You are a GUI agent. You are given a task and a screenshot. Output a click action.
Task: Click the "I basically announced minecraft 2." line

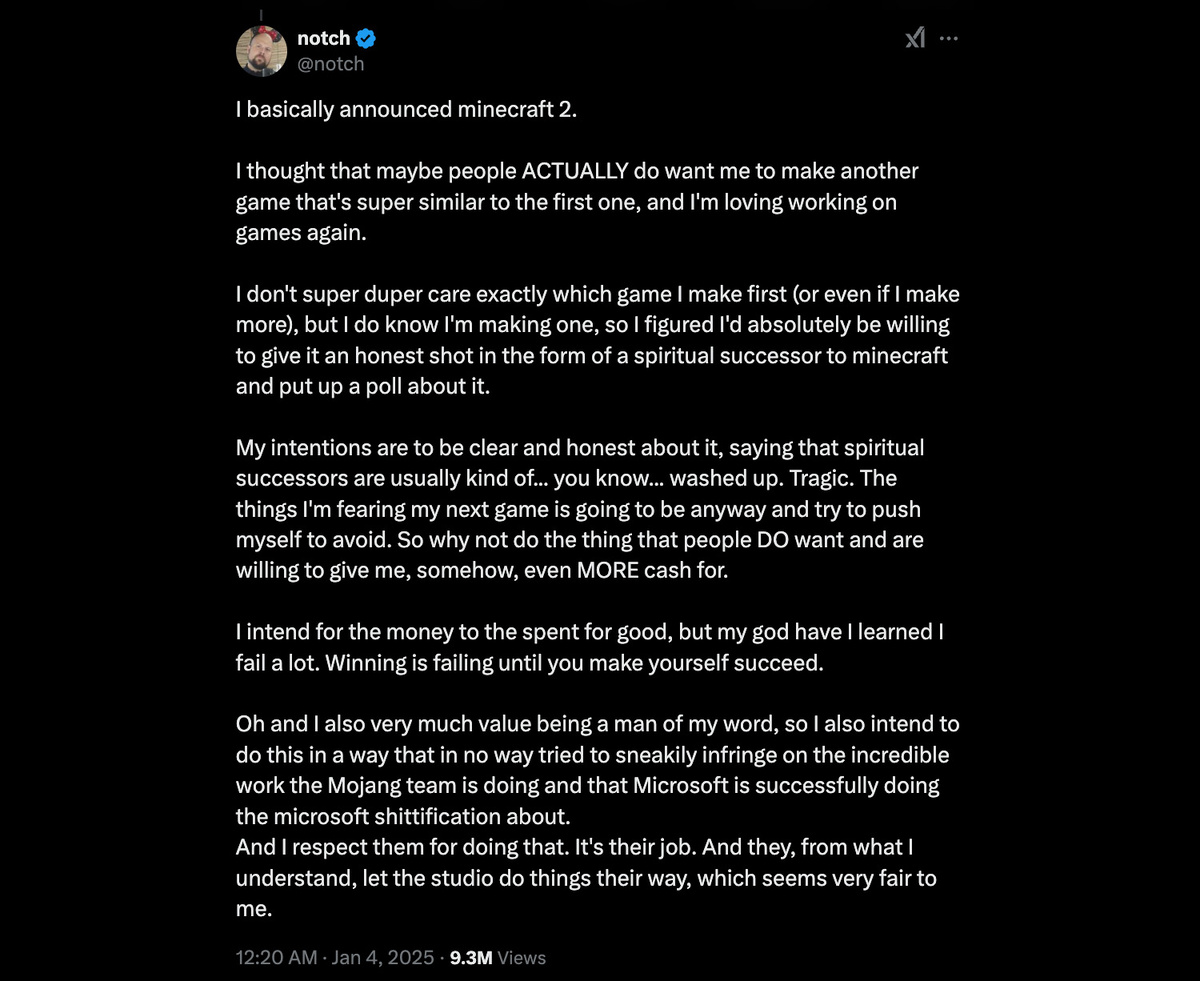tap(406, 109)
